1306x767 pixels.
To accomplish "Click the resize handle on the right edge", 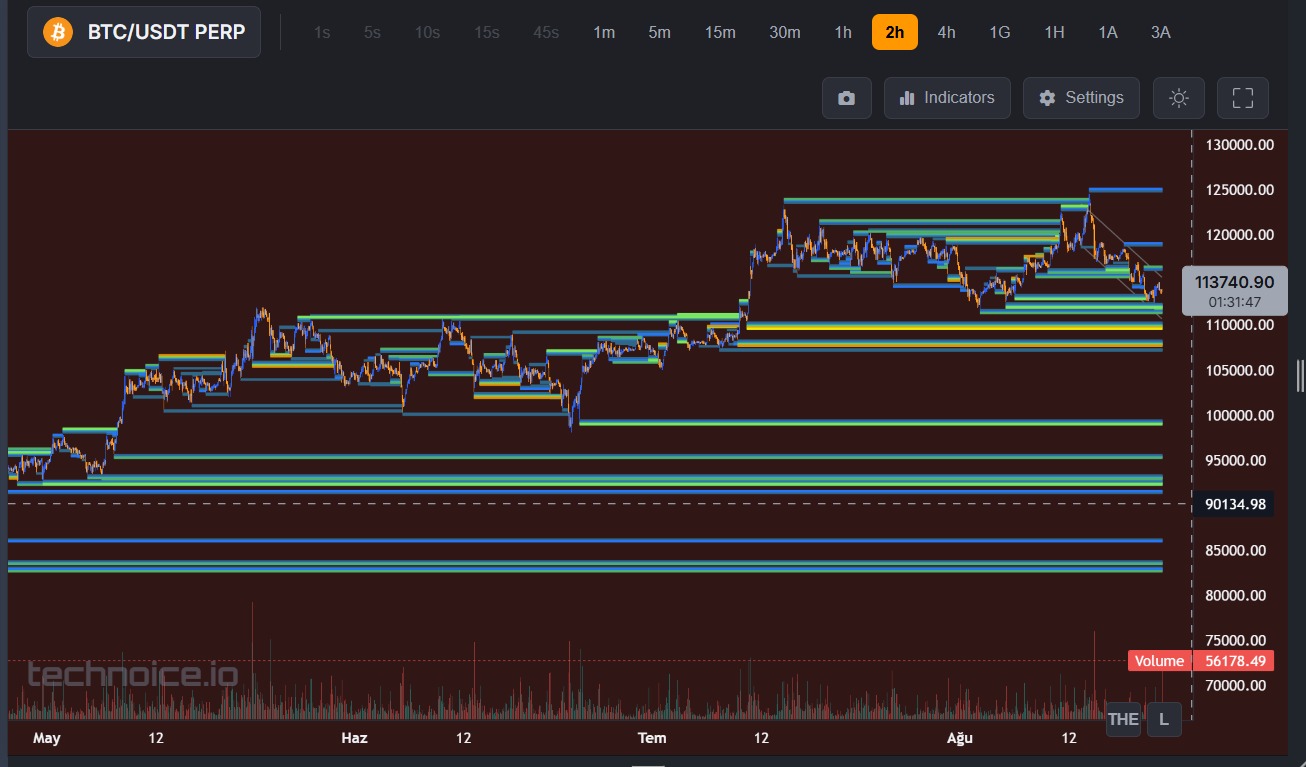I will (x=1300, y=376).
